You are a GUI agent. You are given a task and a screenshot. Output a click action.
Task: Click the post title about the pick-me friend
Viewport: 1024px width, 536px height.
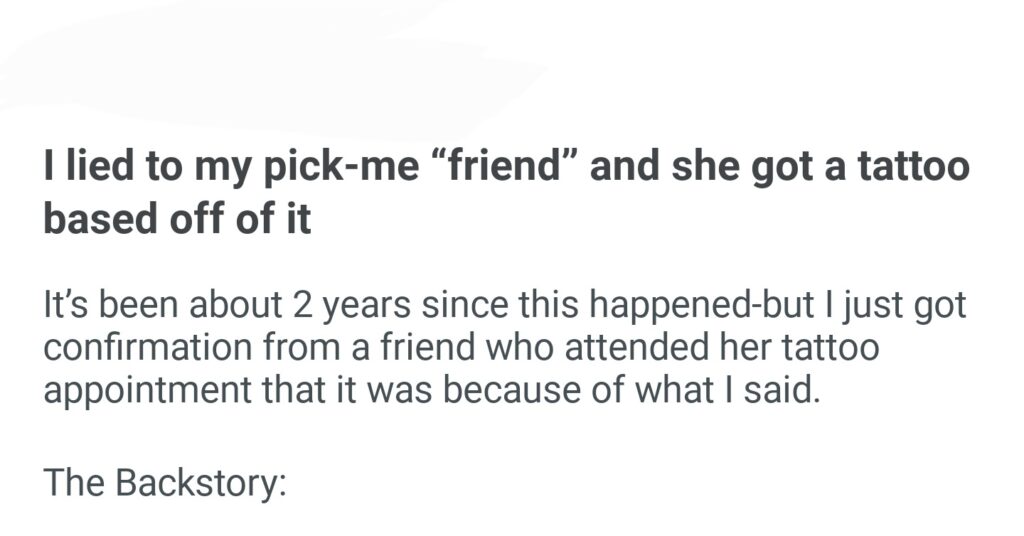(x=505, y=192)
